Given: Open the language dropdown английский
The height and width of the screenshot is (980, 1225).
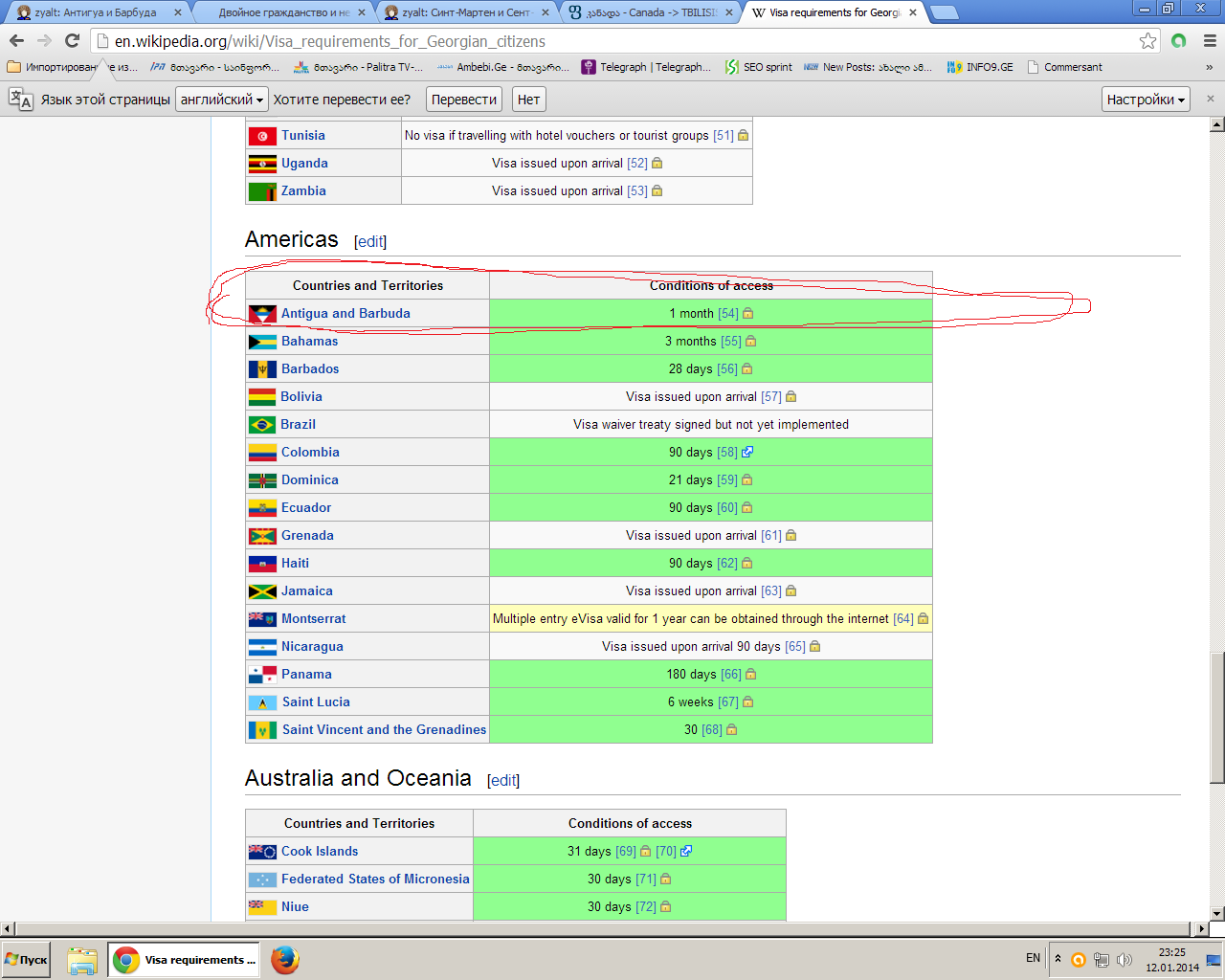Looking at the screenshot, I should [222, 100].
